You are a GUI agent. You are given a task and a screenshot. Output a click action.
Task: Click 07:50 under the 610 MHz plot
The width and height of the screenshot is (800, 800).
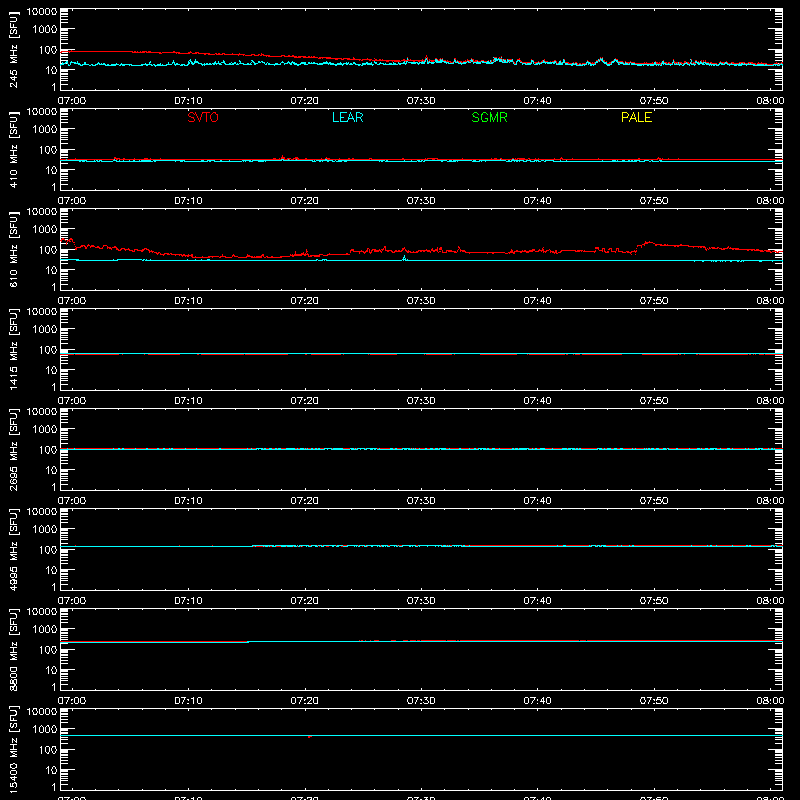click(654, 301)
